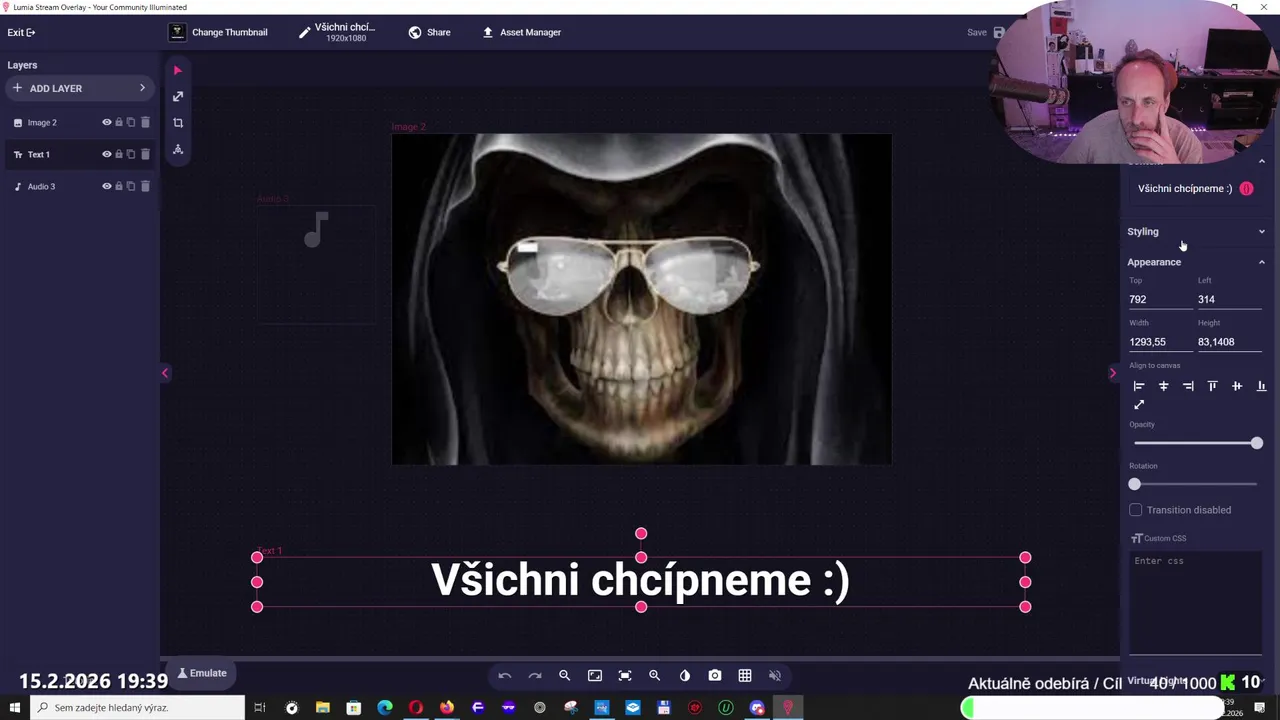This screenshot has height=720, width=1280.
Task: Select the crop tool
Action: (178, 123)
